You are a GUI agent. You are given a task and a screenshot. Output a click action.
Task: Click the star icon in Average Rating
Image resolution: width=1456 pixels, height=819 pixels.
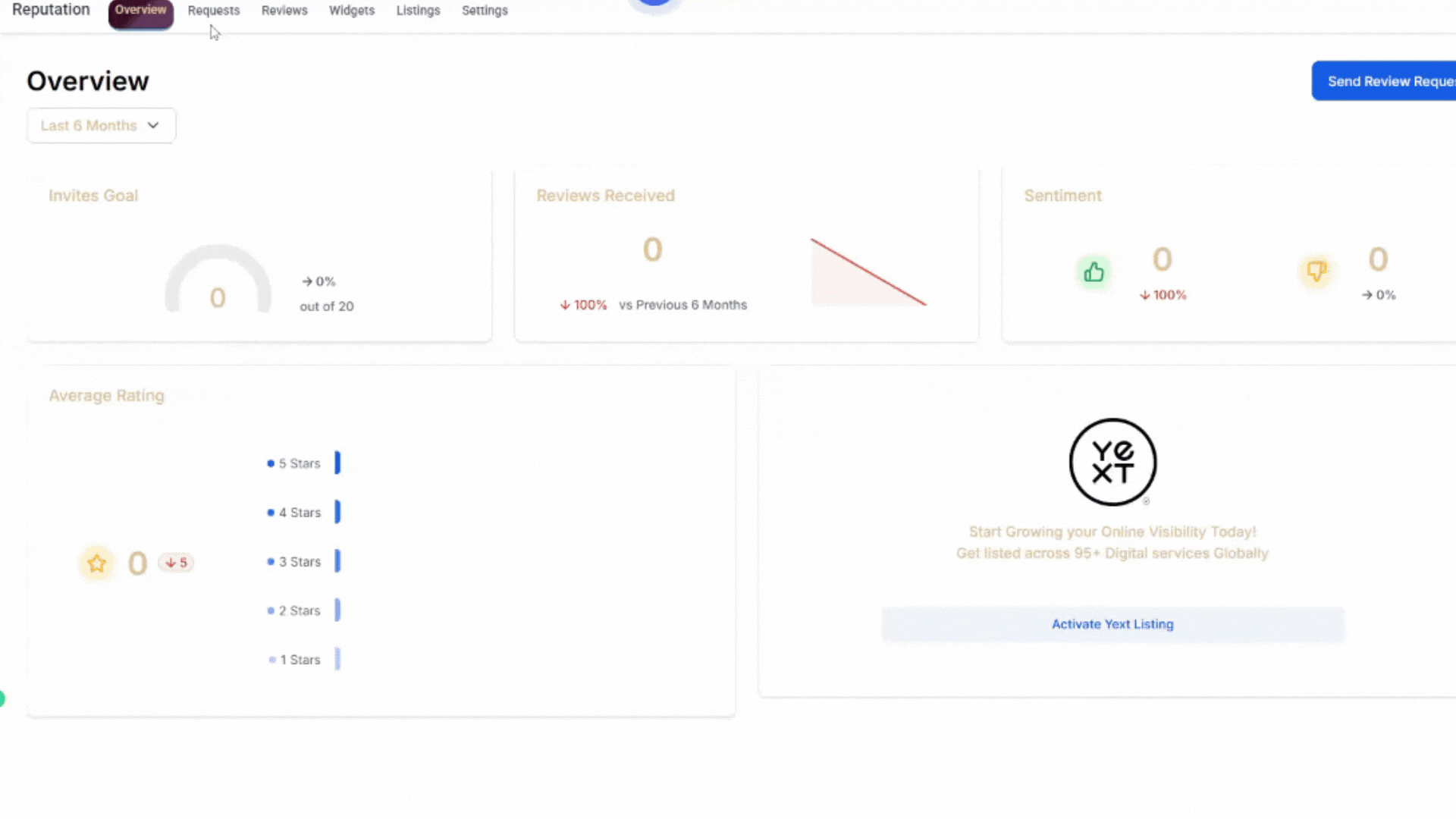96,563
